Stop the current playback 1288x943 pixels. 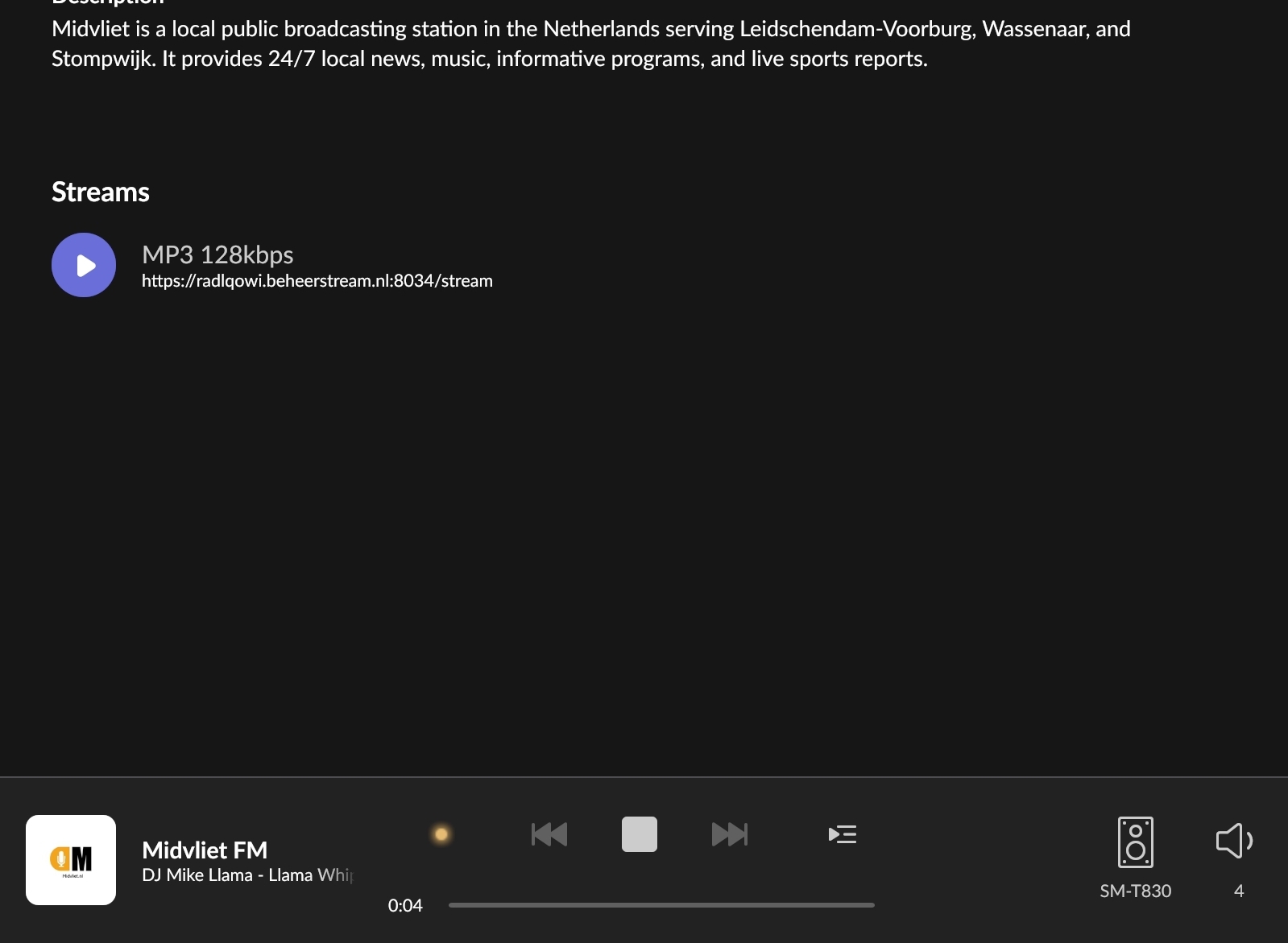[x=640, y=834]
